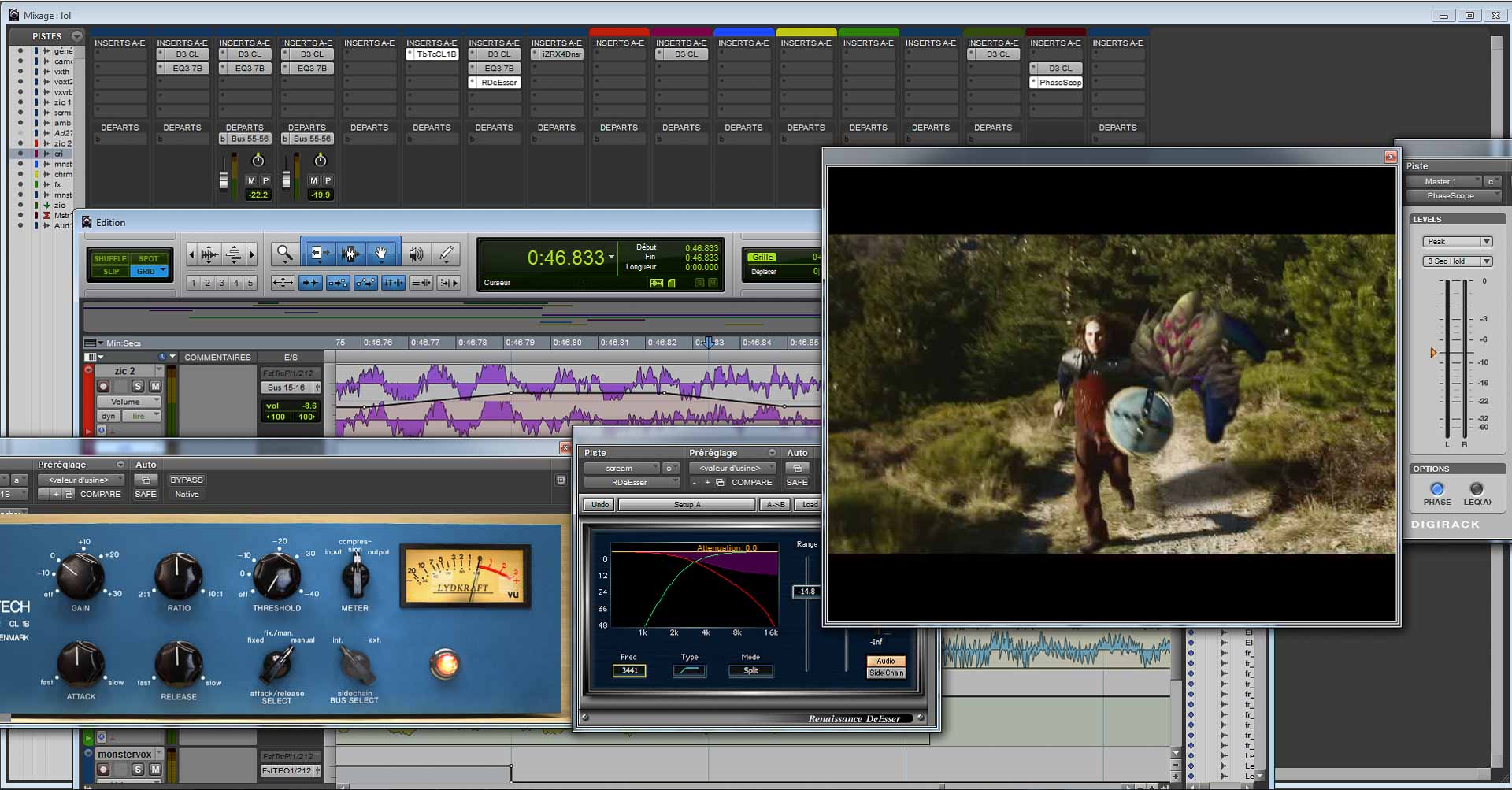Toggle Insertion Follows Playback icon
Image resolution: width=1512 pixels, height=790 pixels.
click(x=449, y=282)
